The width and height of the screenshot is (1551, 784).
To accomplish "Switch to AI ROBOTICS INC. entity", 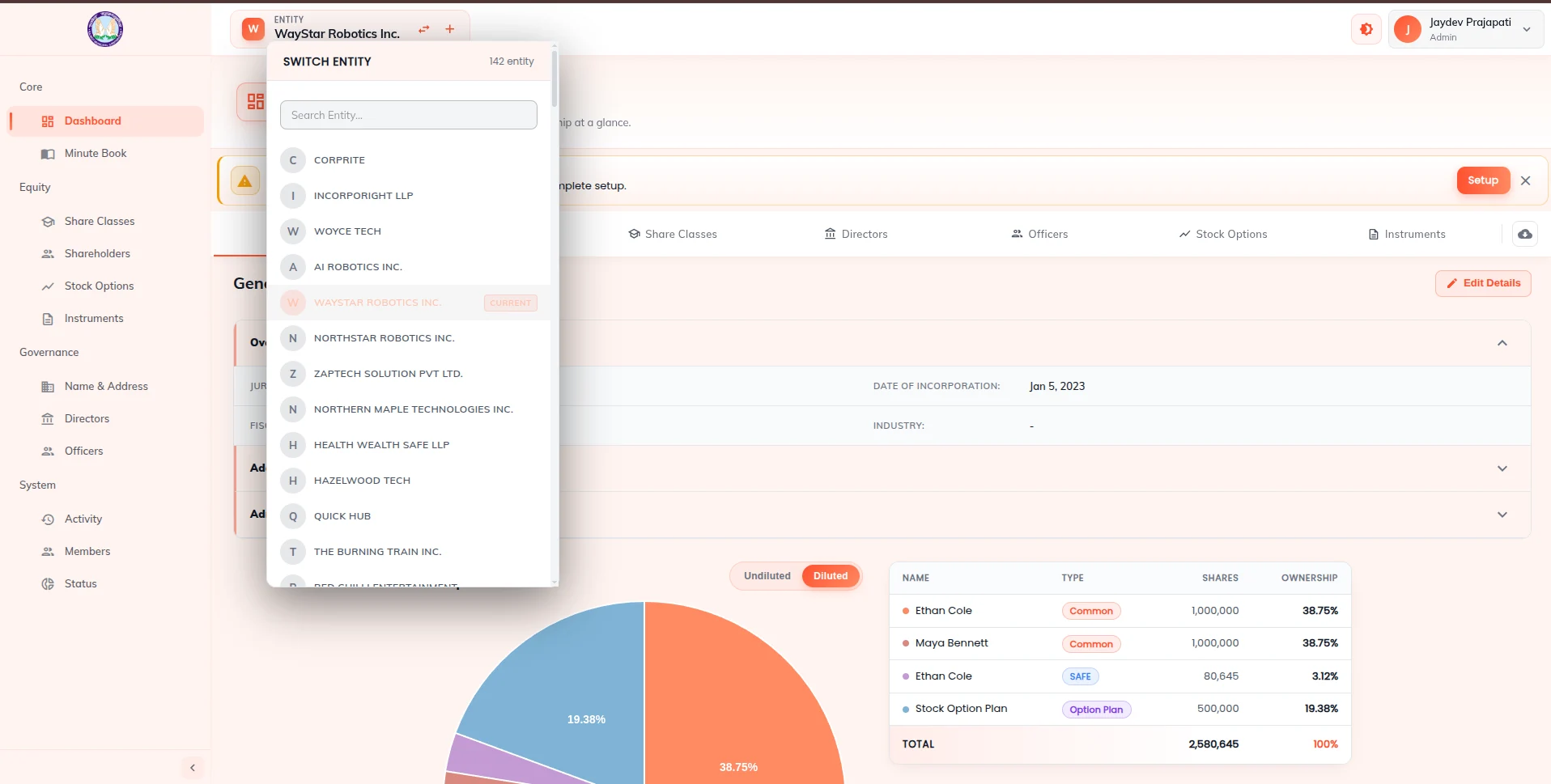I will point(409,267).
